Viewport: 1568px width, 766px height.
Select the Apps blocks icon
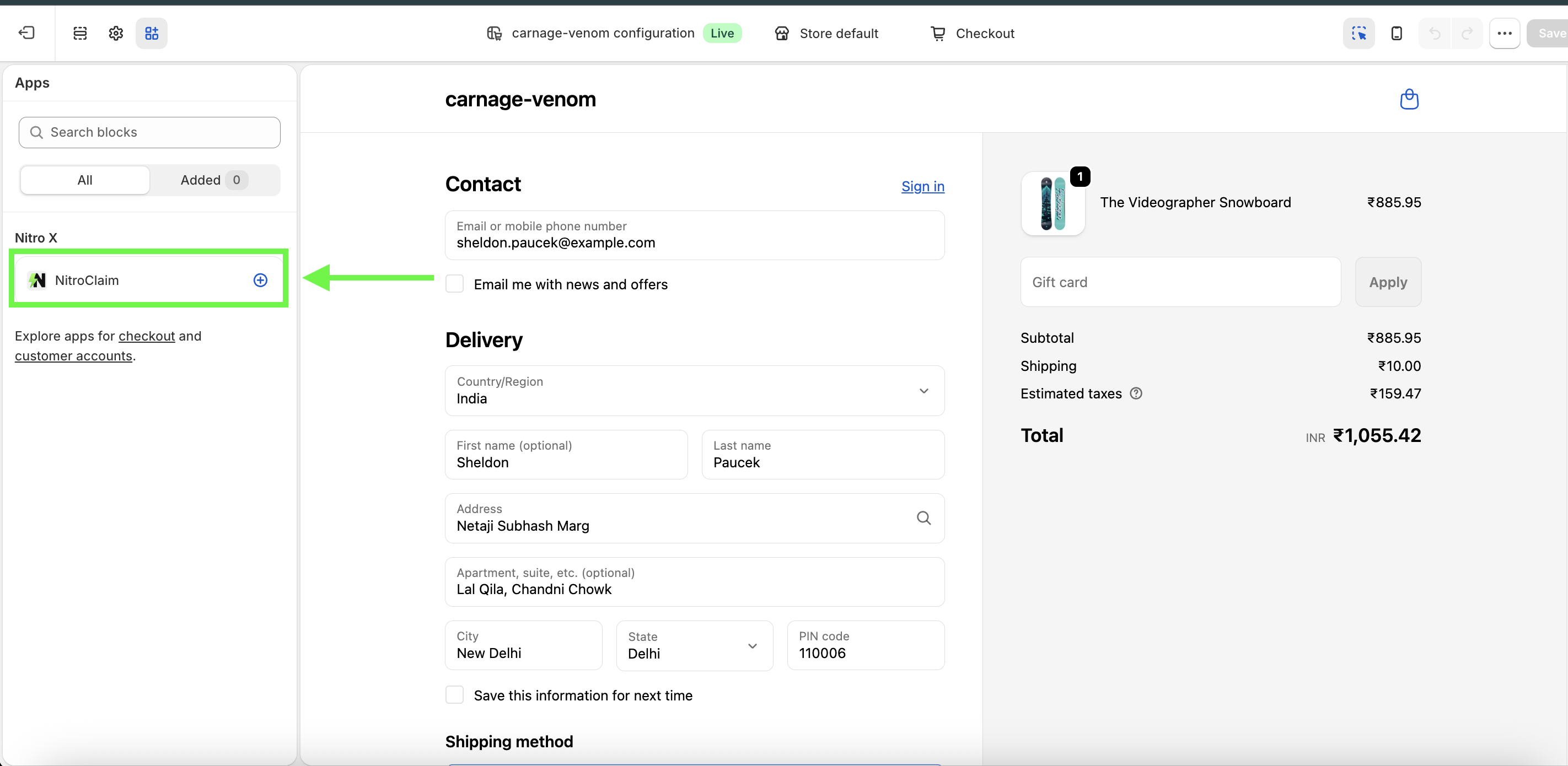tap(152, 33)
